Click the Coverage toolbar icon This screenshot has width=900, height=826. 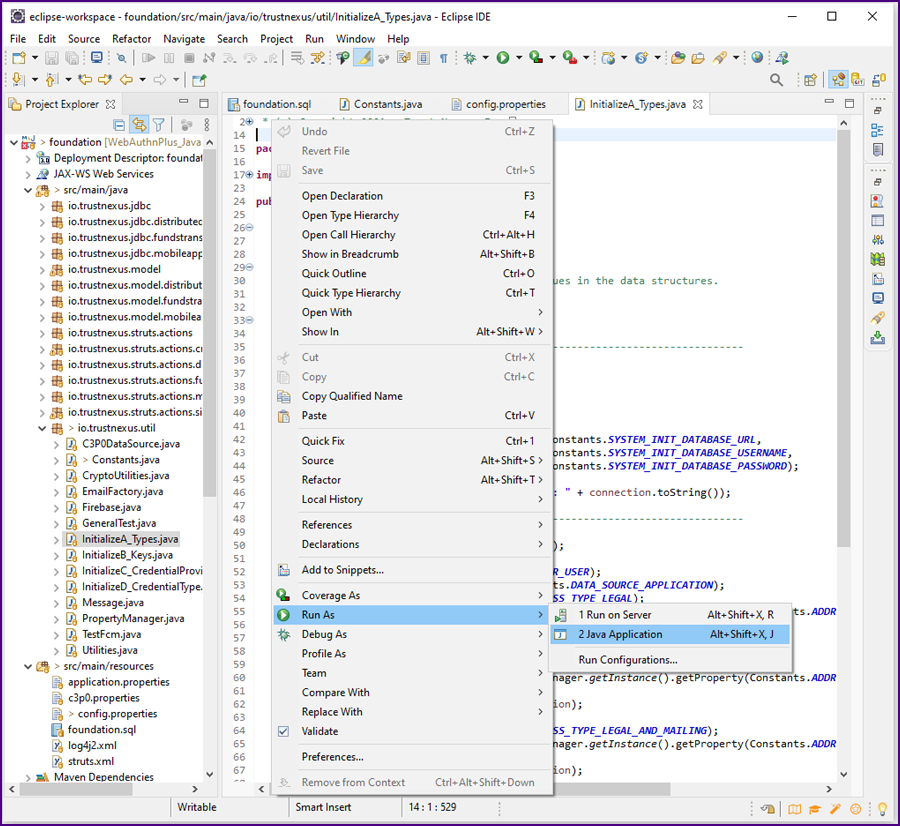coord(536,58)
